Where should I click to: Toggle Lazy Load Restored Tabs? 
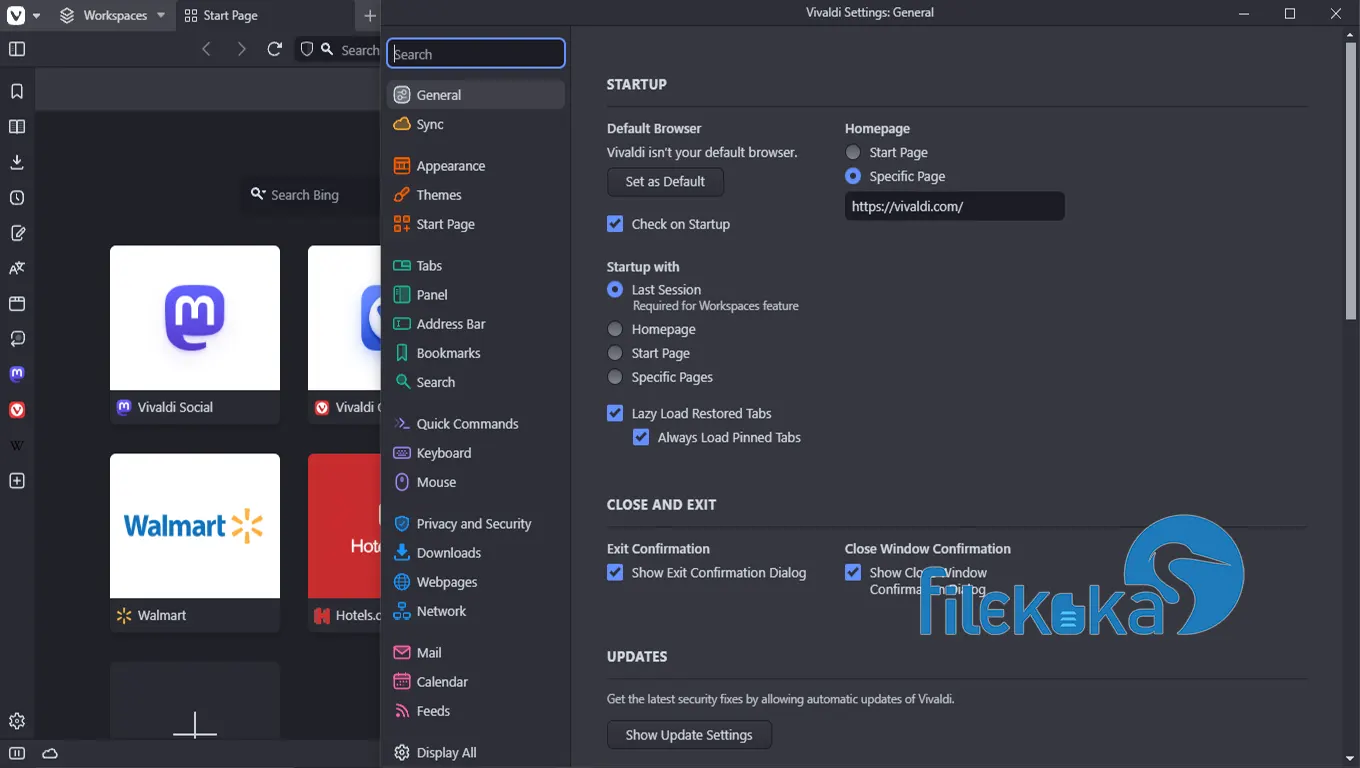tap(615, 413)
